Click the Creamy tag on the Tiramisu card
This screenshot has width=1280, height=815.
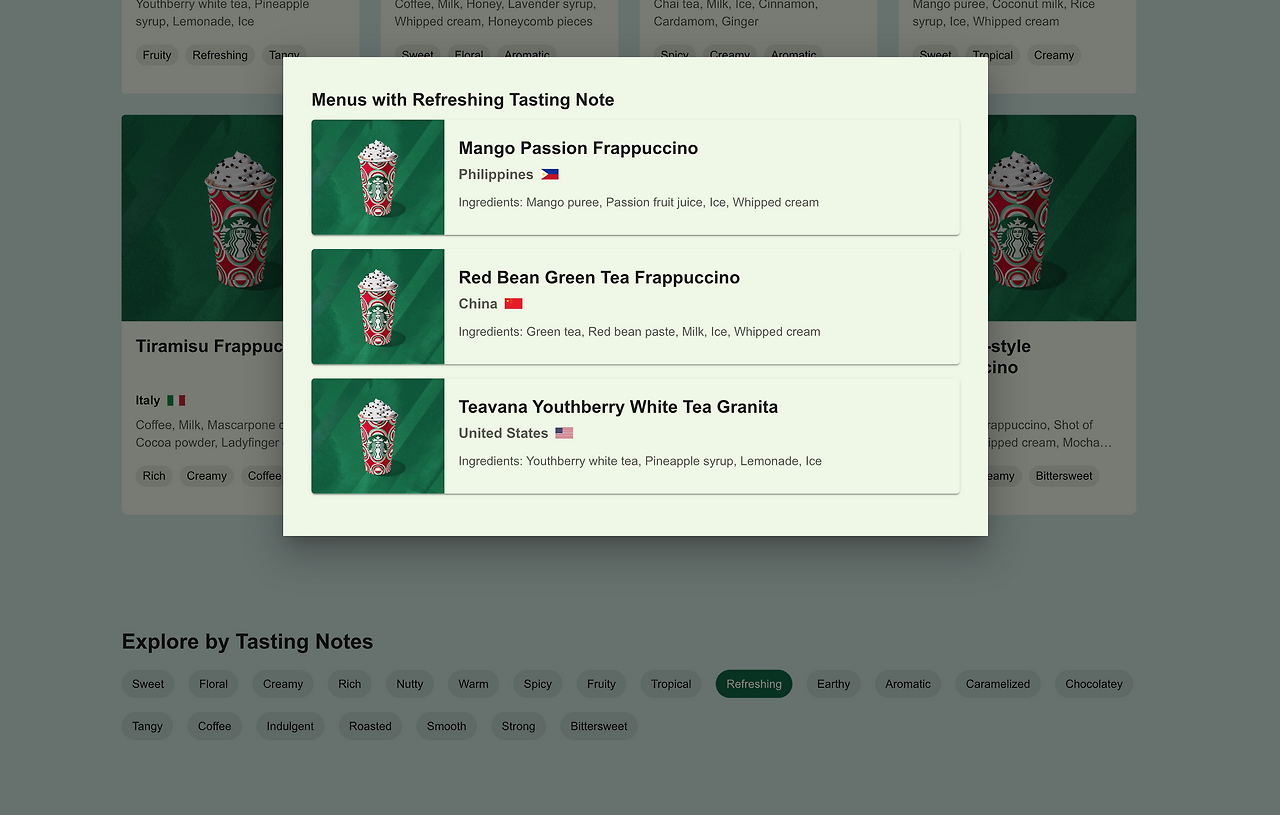(x=207, y=476)
